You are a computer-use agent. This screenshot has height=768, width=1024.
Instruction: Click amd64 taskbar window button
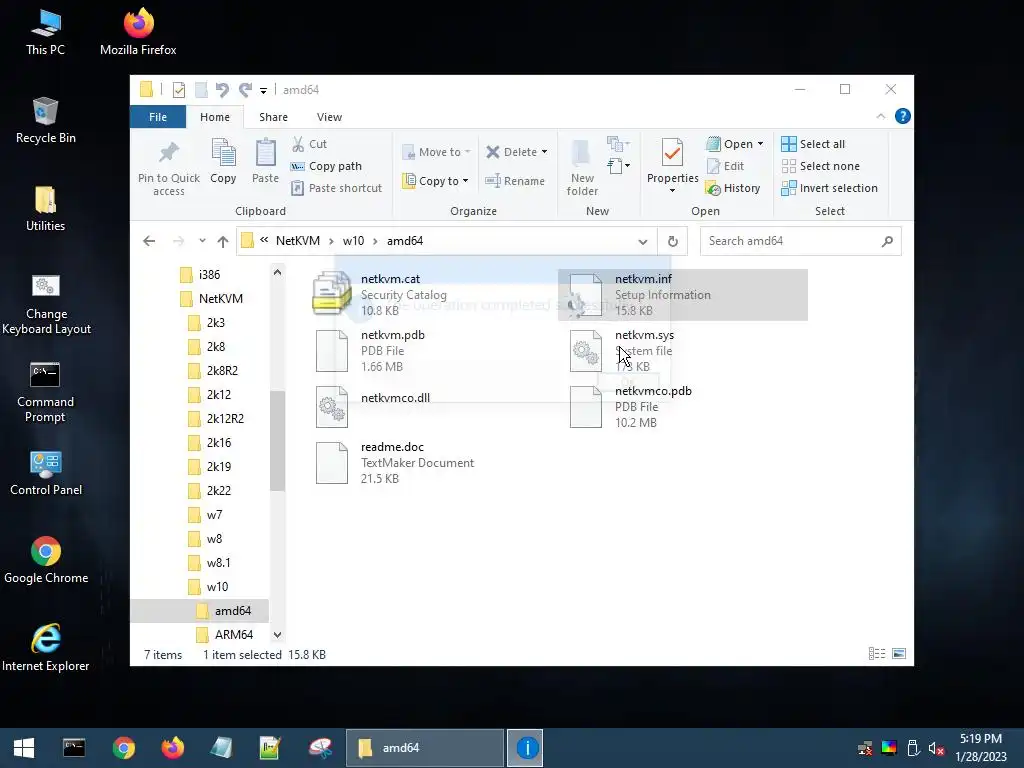pyautogui.click(x=425, y=748)
